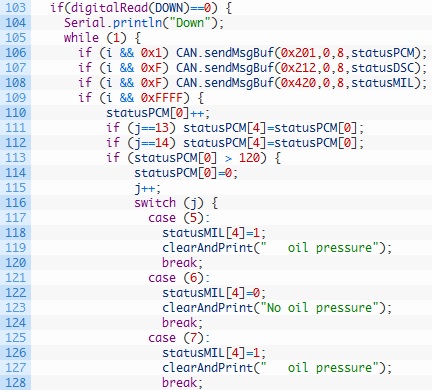Click the 0xFFFF hex mask
This screenshot has width=432, height=390.
pyautogui.click(x=162, y=98)
